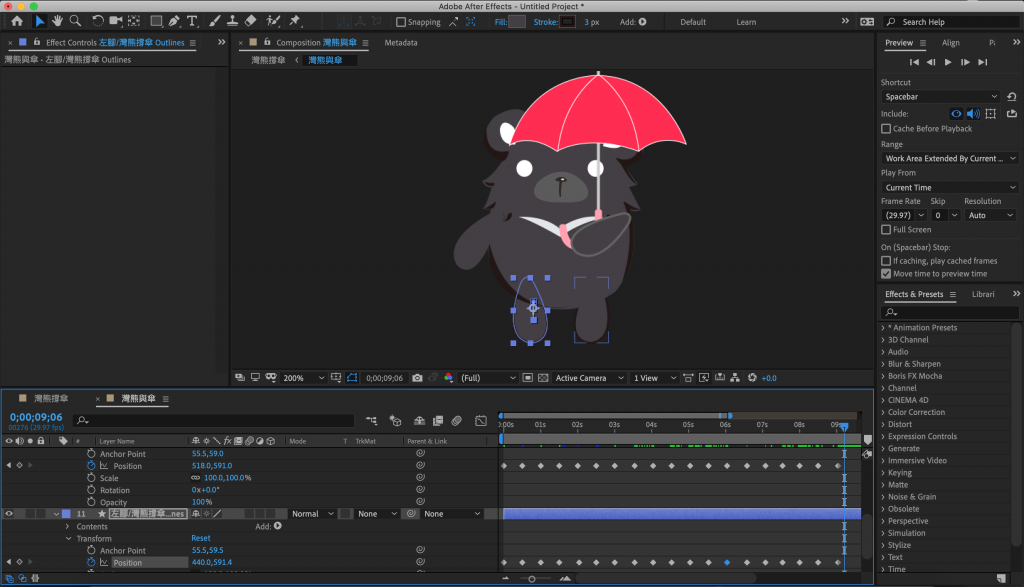Hide layer 11 with its eye icon
Viewport: 1024px width, 587px height.
click(9, 514)
